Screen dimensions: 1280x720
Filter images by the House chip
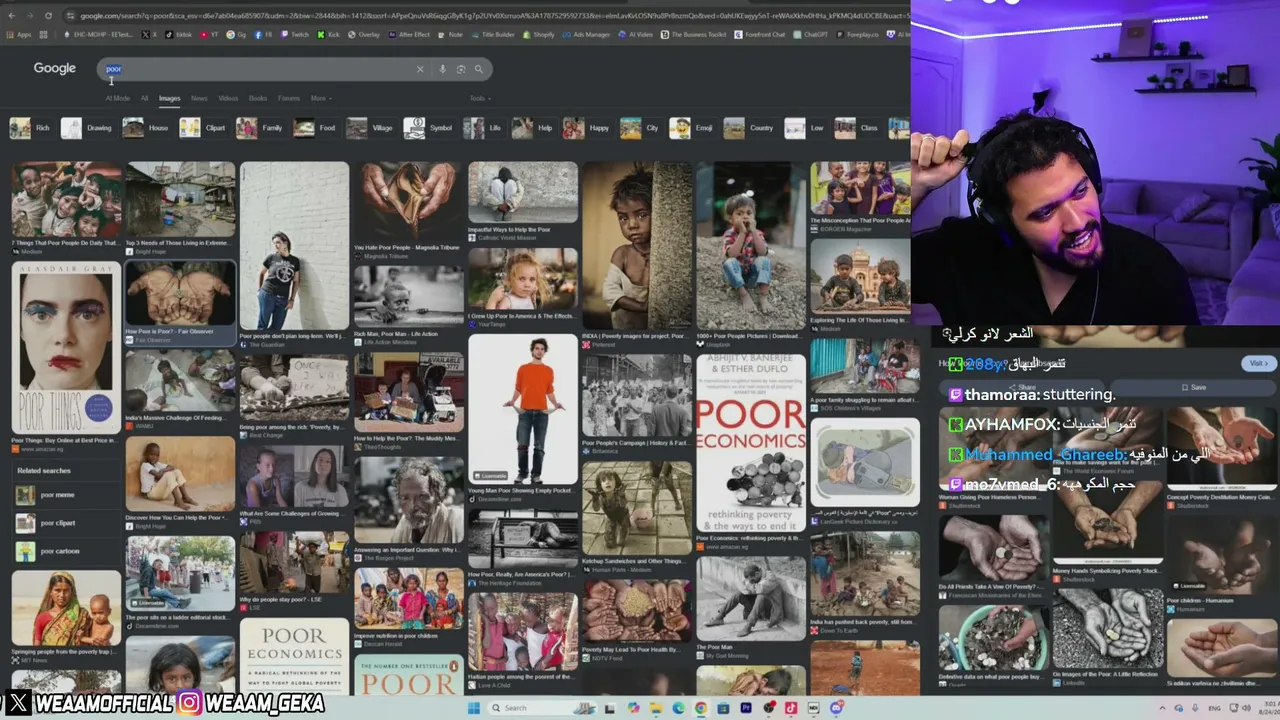point(146,128)
